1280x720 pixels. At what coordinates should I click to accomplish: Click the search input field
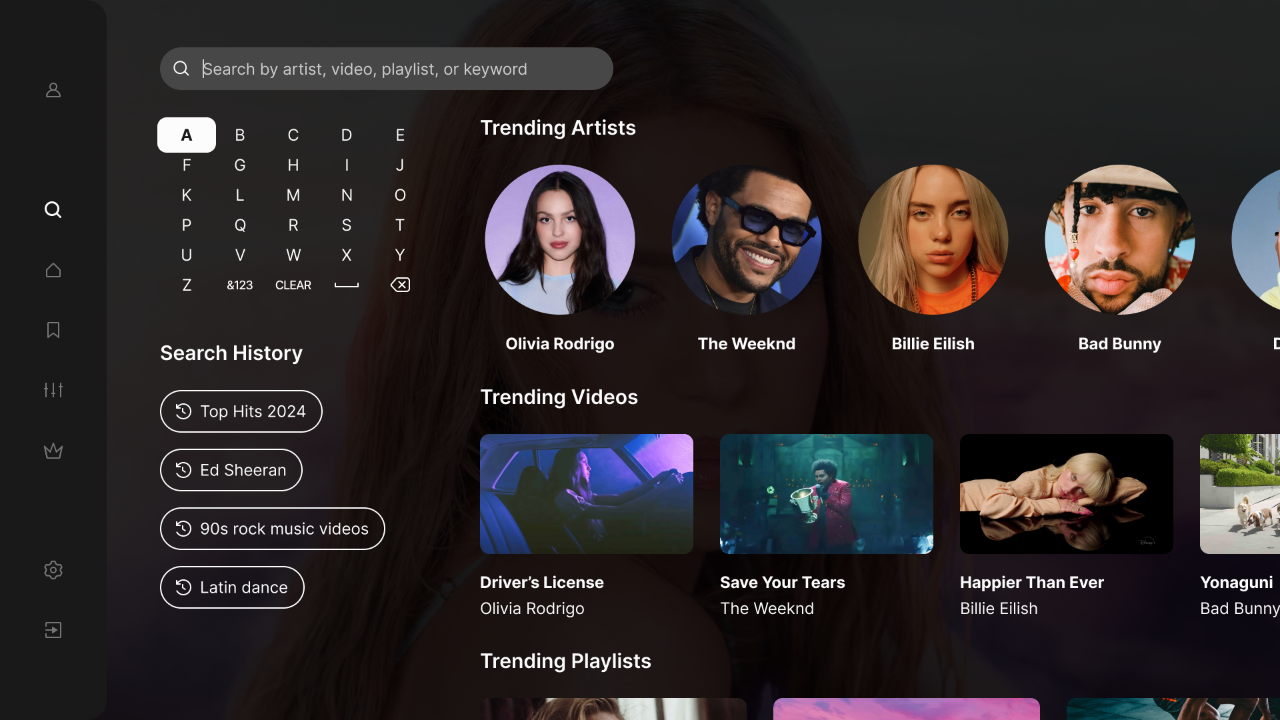pos(386,68)
